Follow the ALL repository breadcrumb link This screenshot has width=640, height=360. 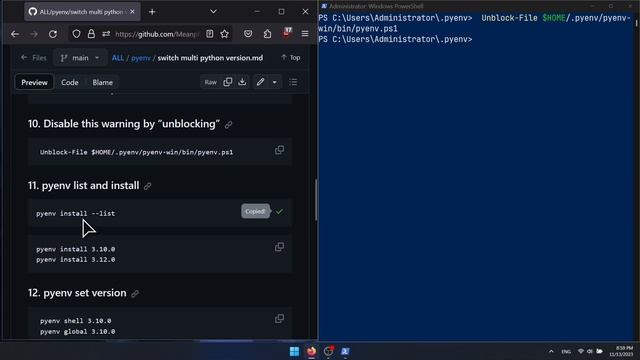(118, 58)
